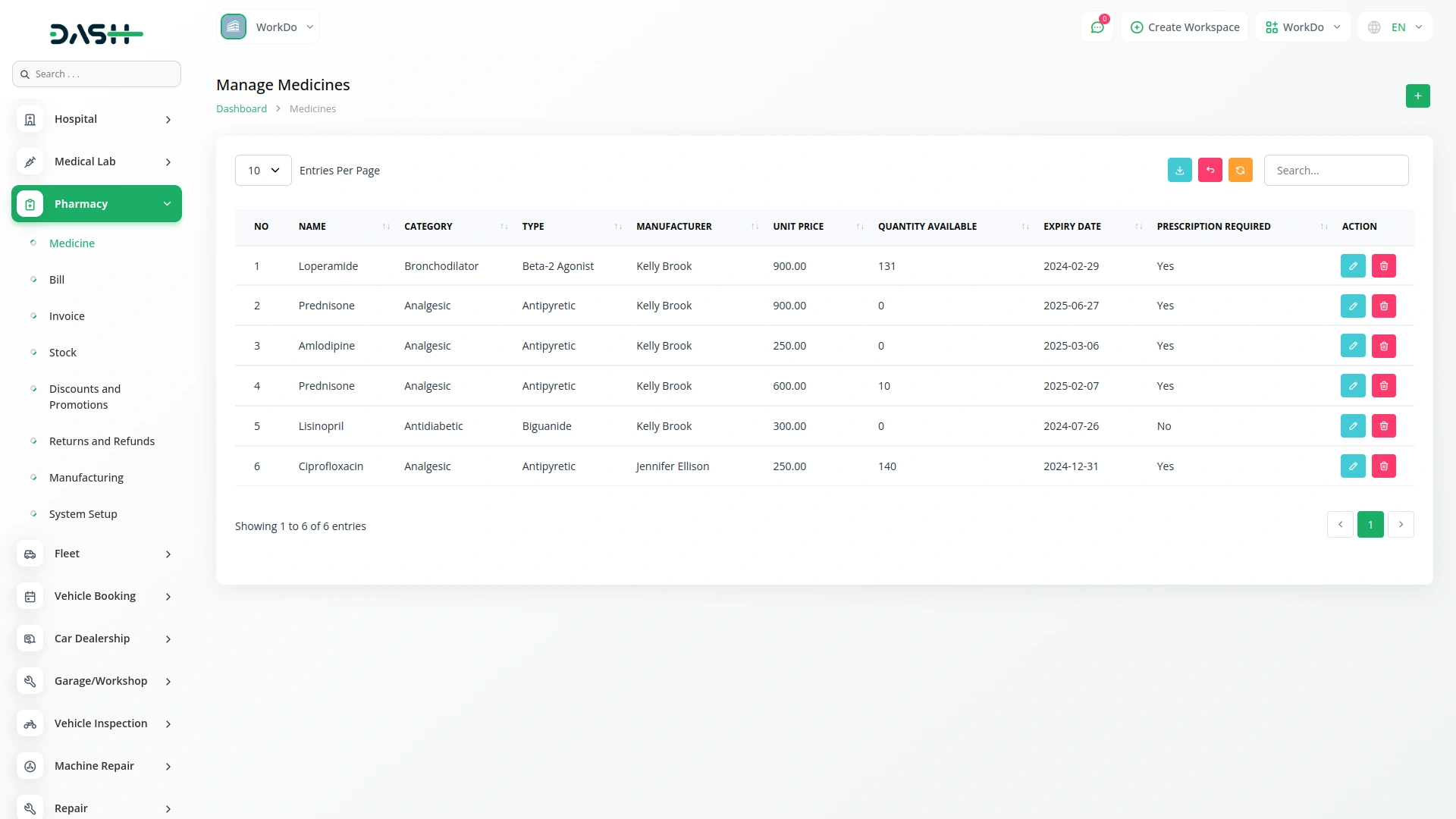Click the pink import arrow icon
Image resolution: width=1456 pixels, height=819 pixels.
coord(1210,171)
